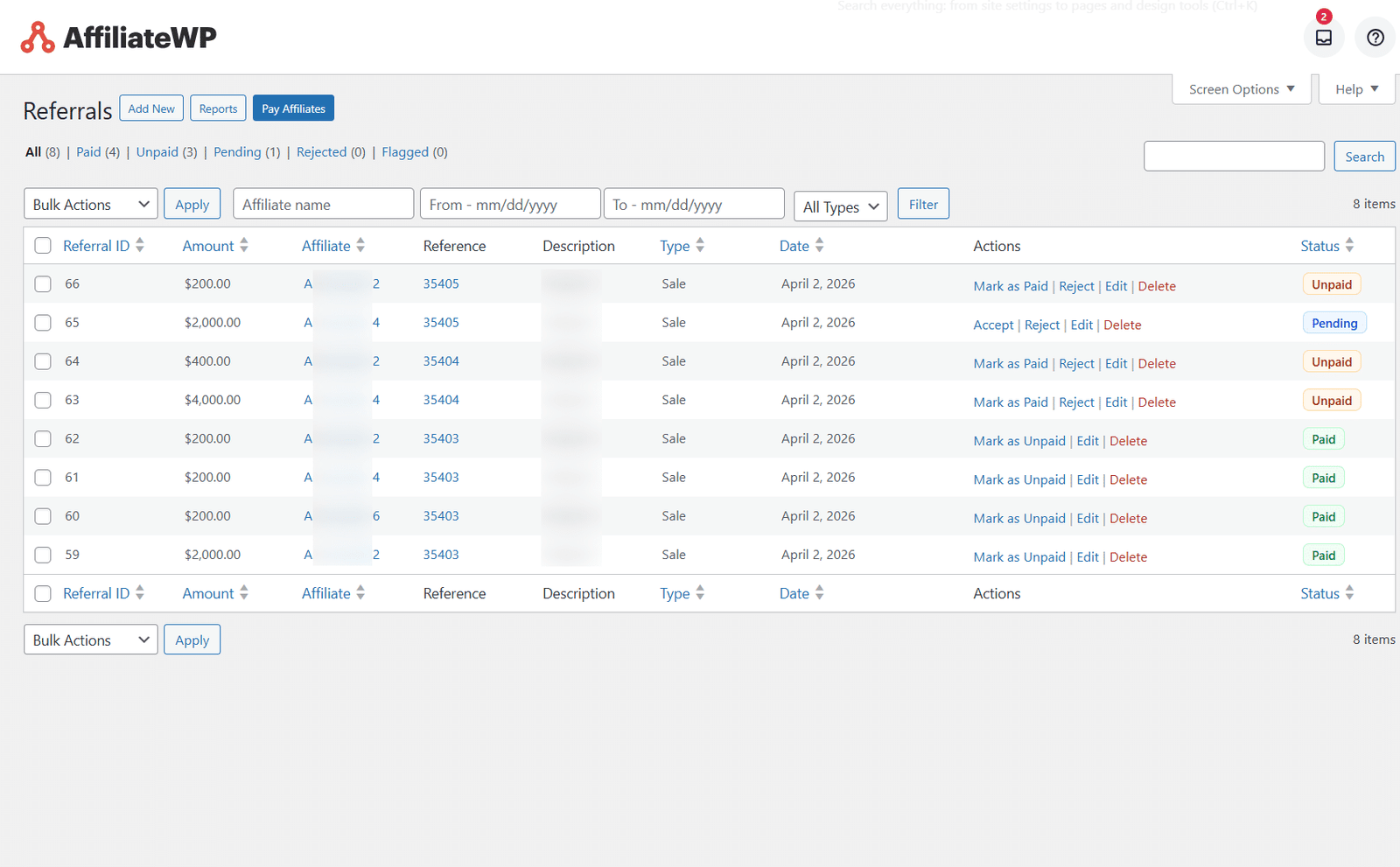
Task: Sort by Date in the top header
Action: coord(801,246)
